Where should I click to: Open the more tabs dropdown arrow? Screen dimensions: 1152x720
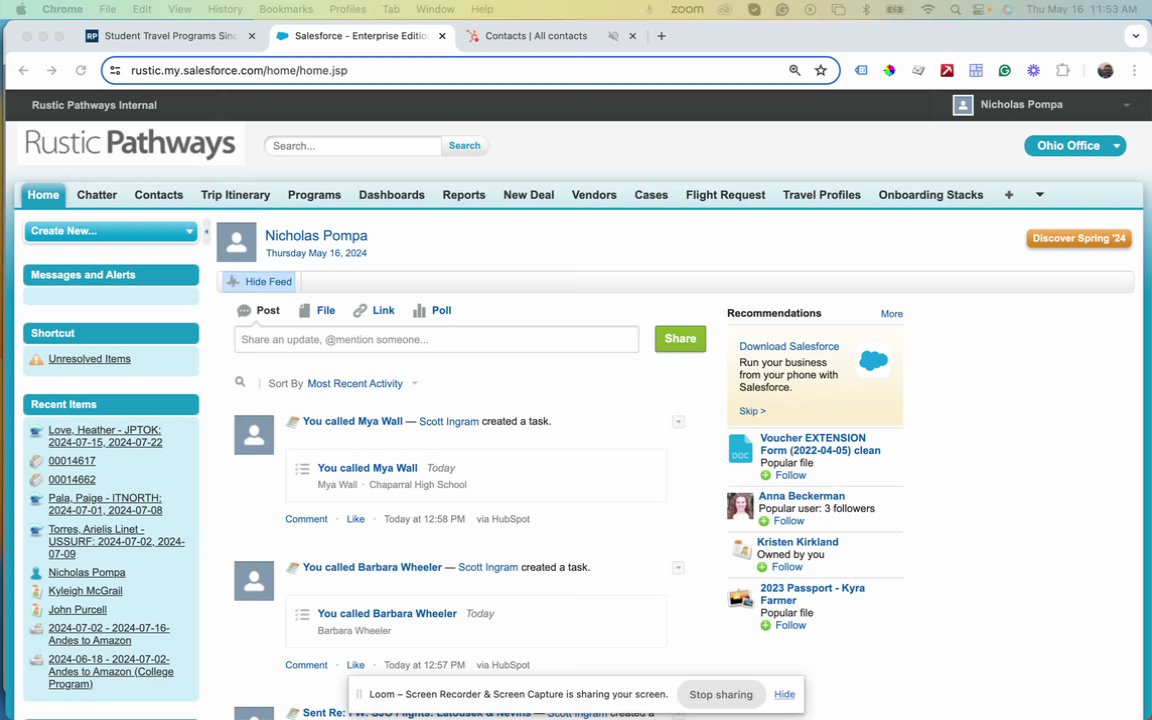pyautogui.click(x=1040, y=195)
